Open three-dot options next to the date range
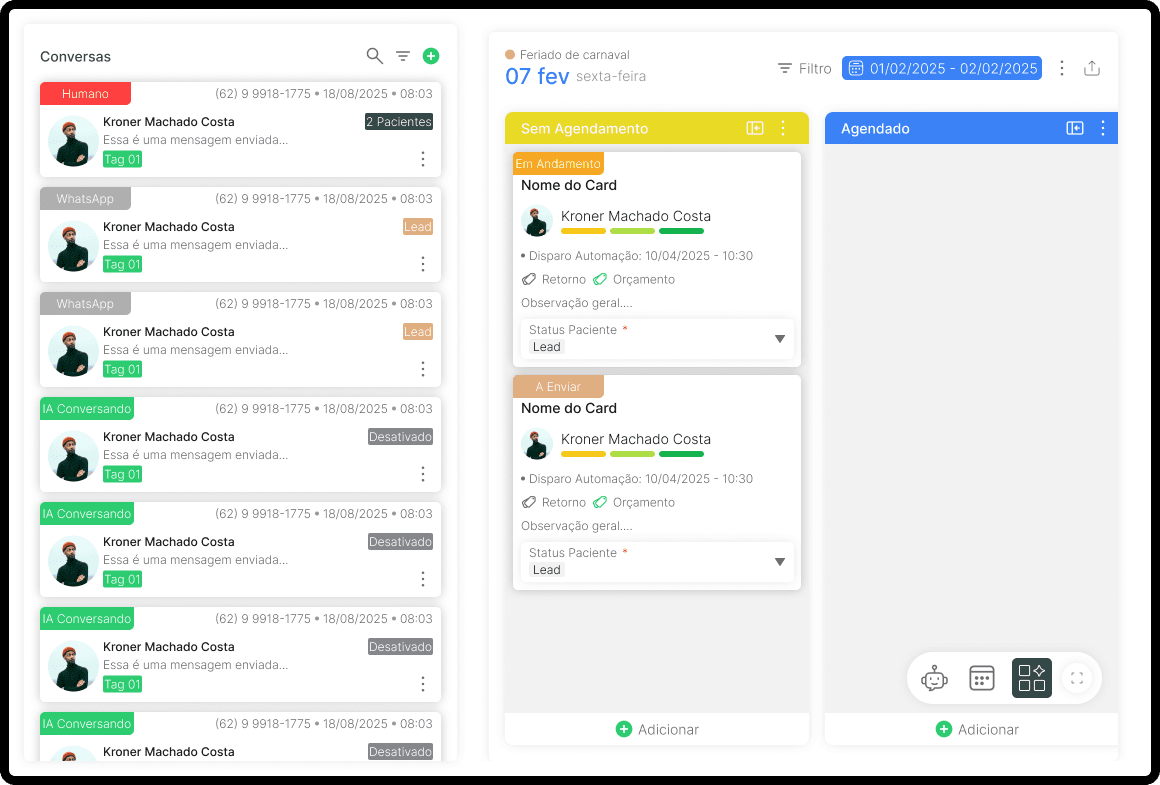 click(x=1062, y=68)
